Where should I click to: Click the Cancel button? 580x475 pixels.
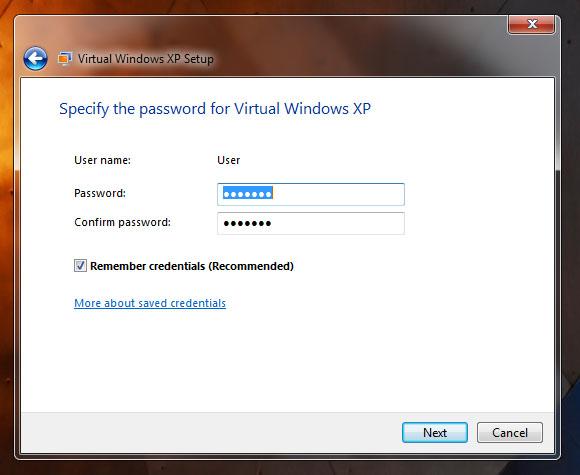[x=510, y=432]
